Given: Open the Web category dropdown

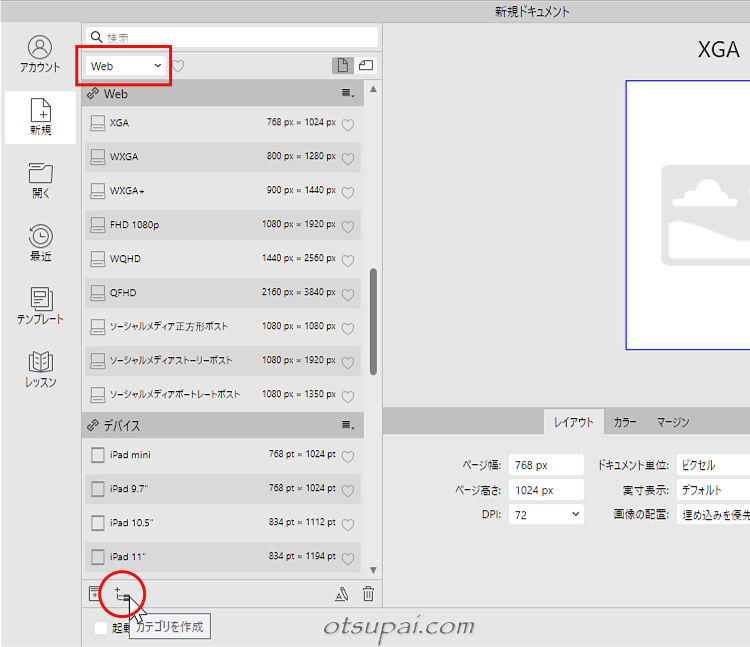Looking at the screenshot, I should (126, 66).
